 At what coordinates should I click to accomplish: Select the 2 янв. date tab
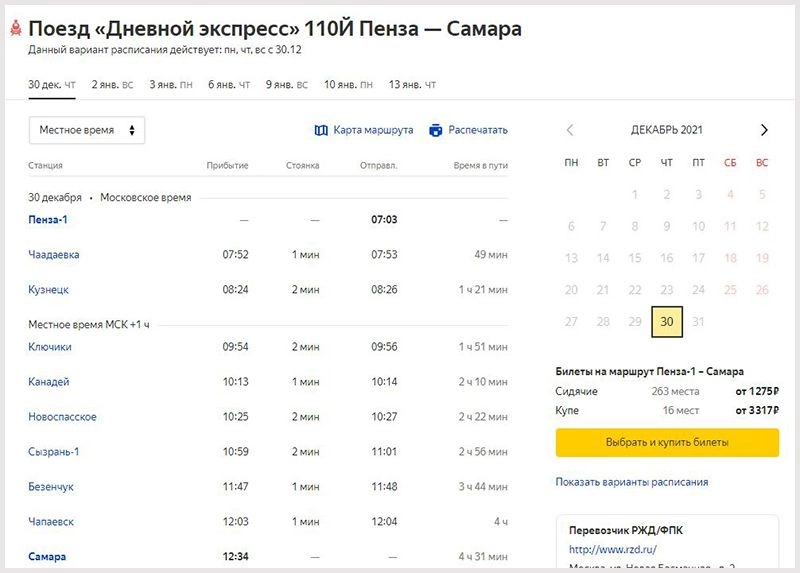point(112,85)
